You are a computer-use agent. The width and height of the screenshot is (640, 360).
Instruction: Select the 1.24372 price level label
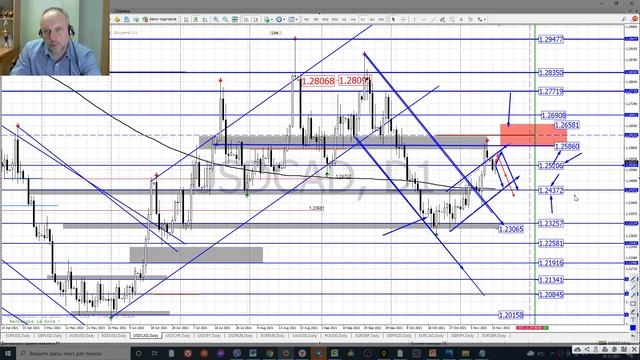click(x=551, y=190)
